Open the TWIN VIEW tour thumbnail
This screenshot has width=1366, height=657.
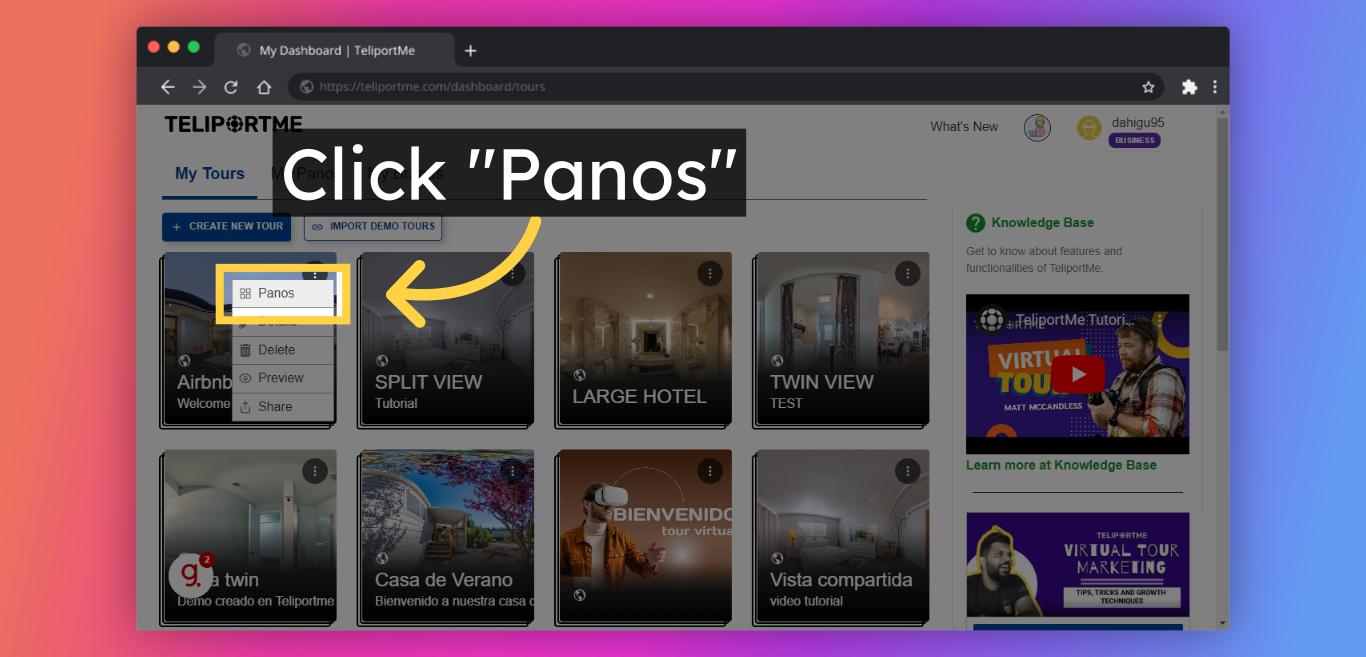point(841,338)
